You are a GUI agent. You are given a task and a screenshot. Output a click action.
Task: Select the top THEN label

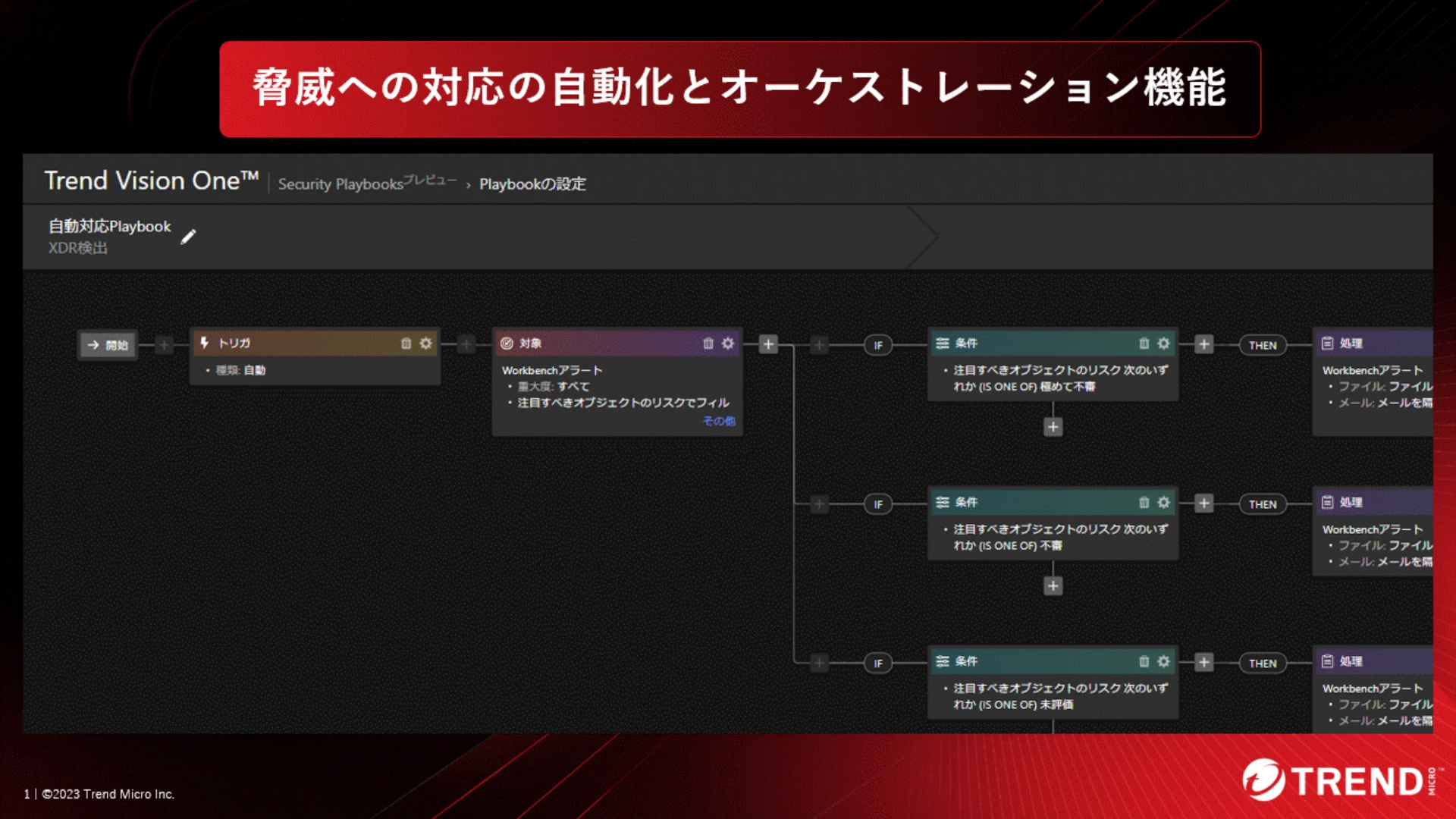(1263, 345)
